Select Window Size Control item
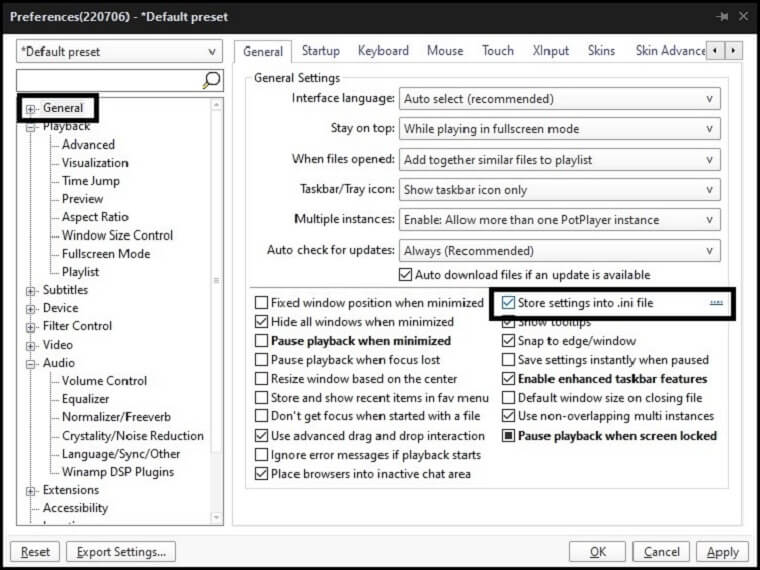 tap(117, 236)
